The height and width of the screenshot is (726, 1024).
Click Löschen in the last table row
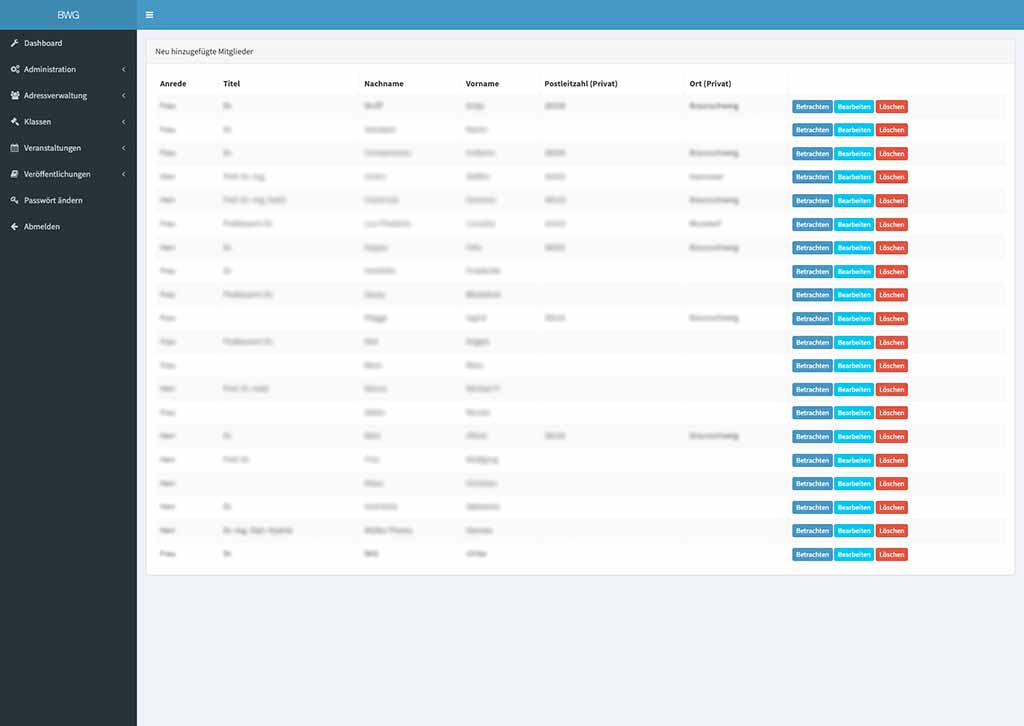tap(891, 554)
